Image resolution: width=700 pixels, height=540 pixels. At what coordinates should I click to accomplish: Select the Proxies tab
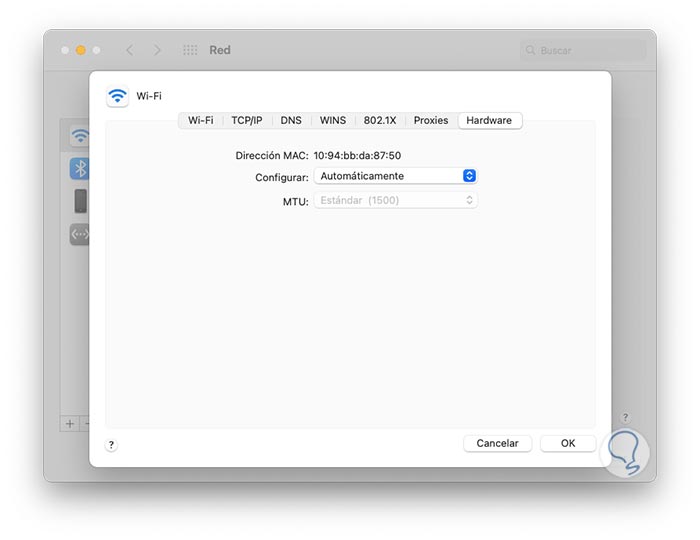pos(431,120)
